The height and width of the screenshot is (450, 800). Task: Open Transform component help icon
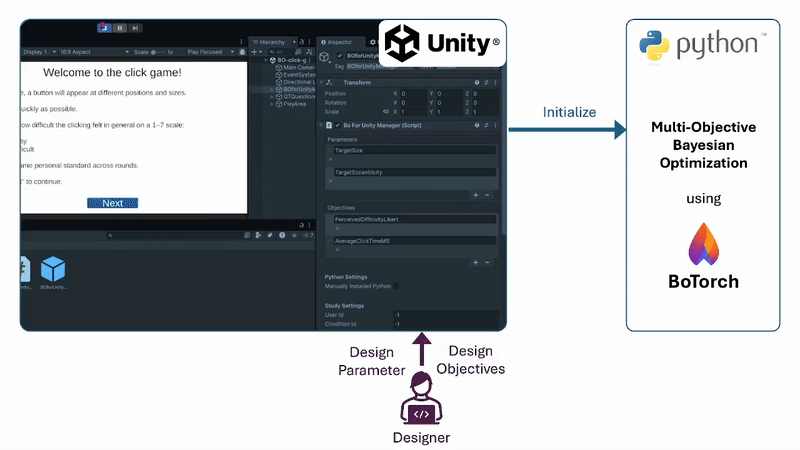pyautogui.click(x=477, y=82)
